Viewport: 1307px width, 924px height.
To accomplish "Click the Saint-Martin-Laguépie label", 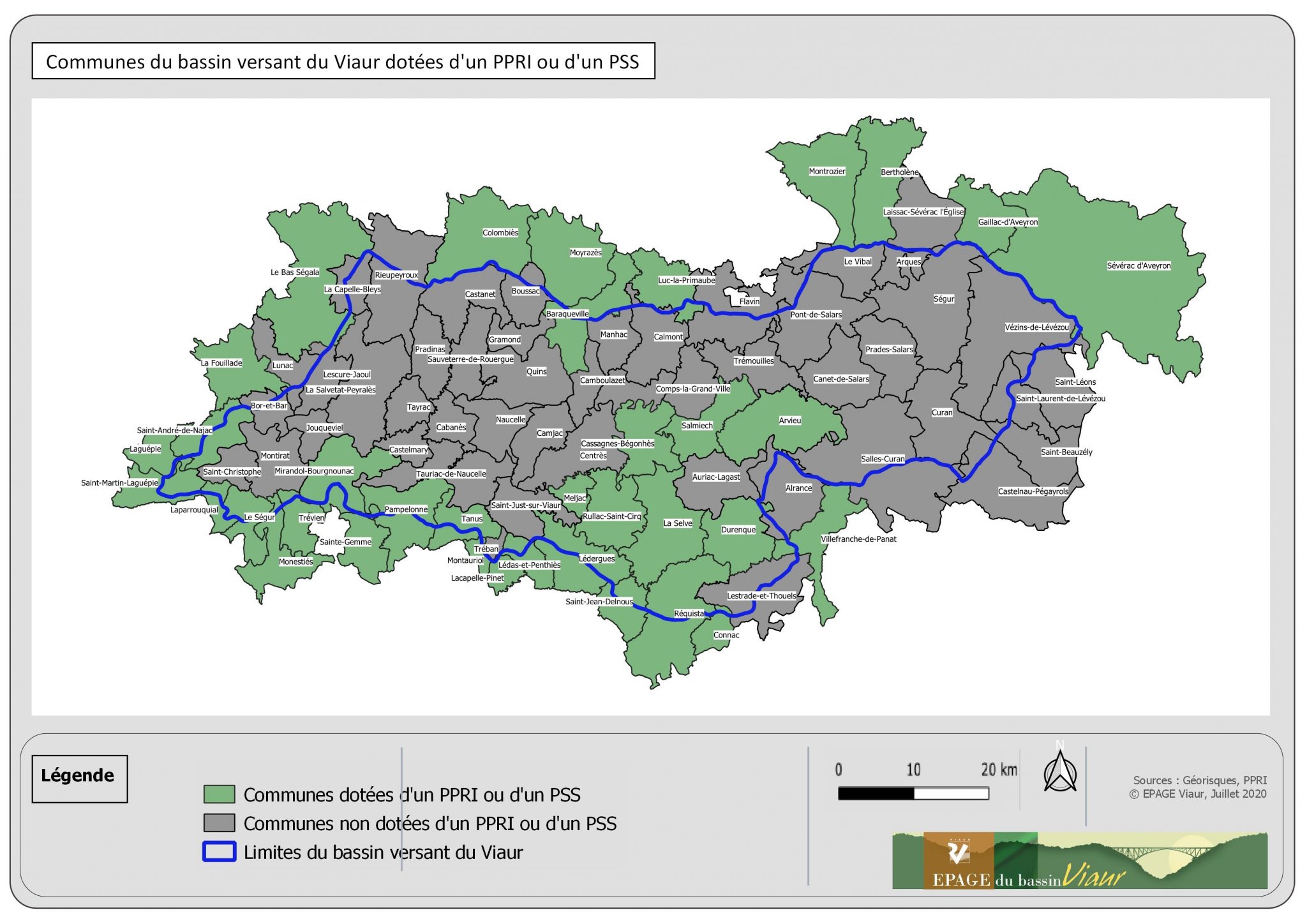I will 119,483.
